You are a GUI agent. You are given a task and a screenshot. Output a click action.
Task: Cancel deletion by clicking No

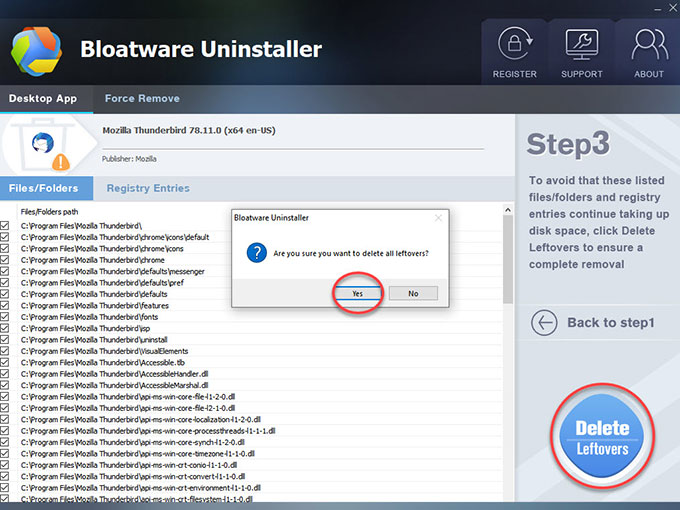(x=413, y=294)
